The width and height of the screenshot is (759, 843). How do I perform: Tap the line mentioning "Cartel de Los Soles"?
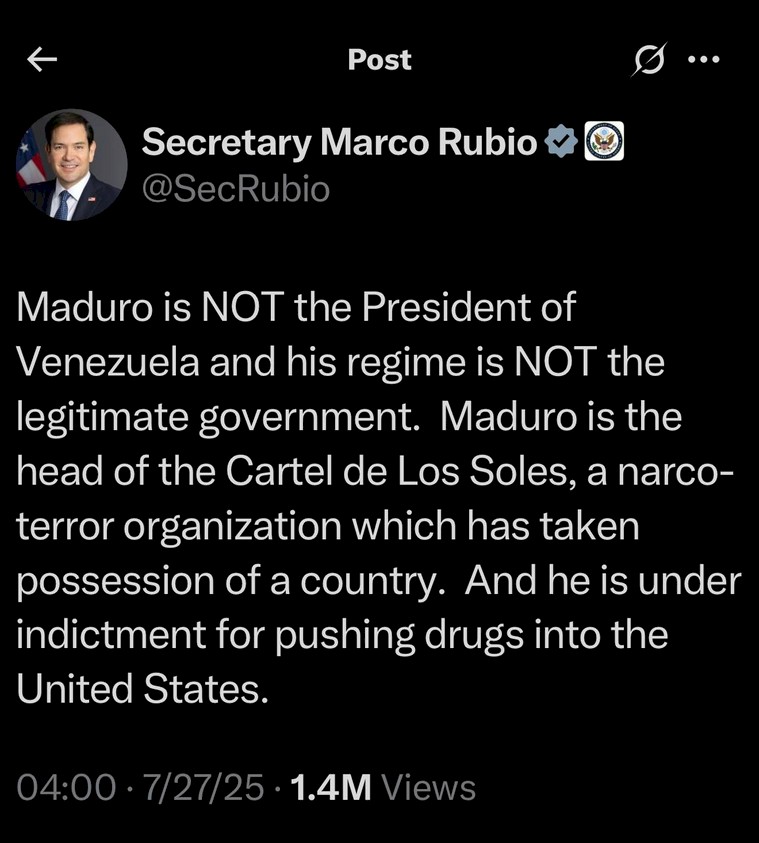tap(375, 471)
